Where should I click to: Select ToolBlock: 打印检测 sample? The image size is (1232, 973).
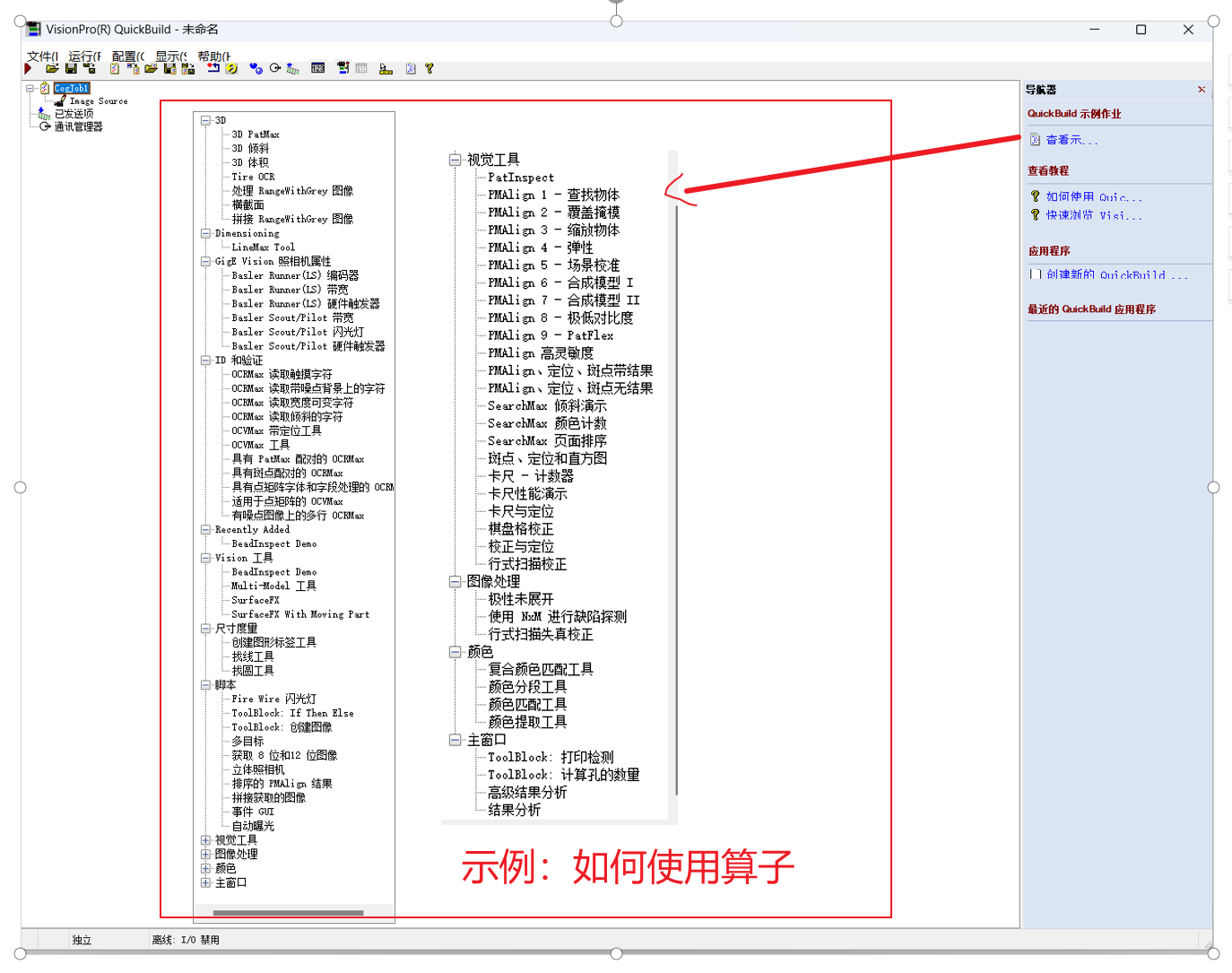pos(551,757)
